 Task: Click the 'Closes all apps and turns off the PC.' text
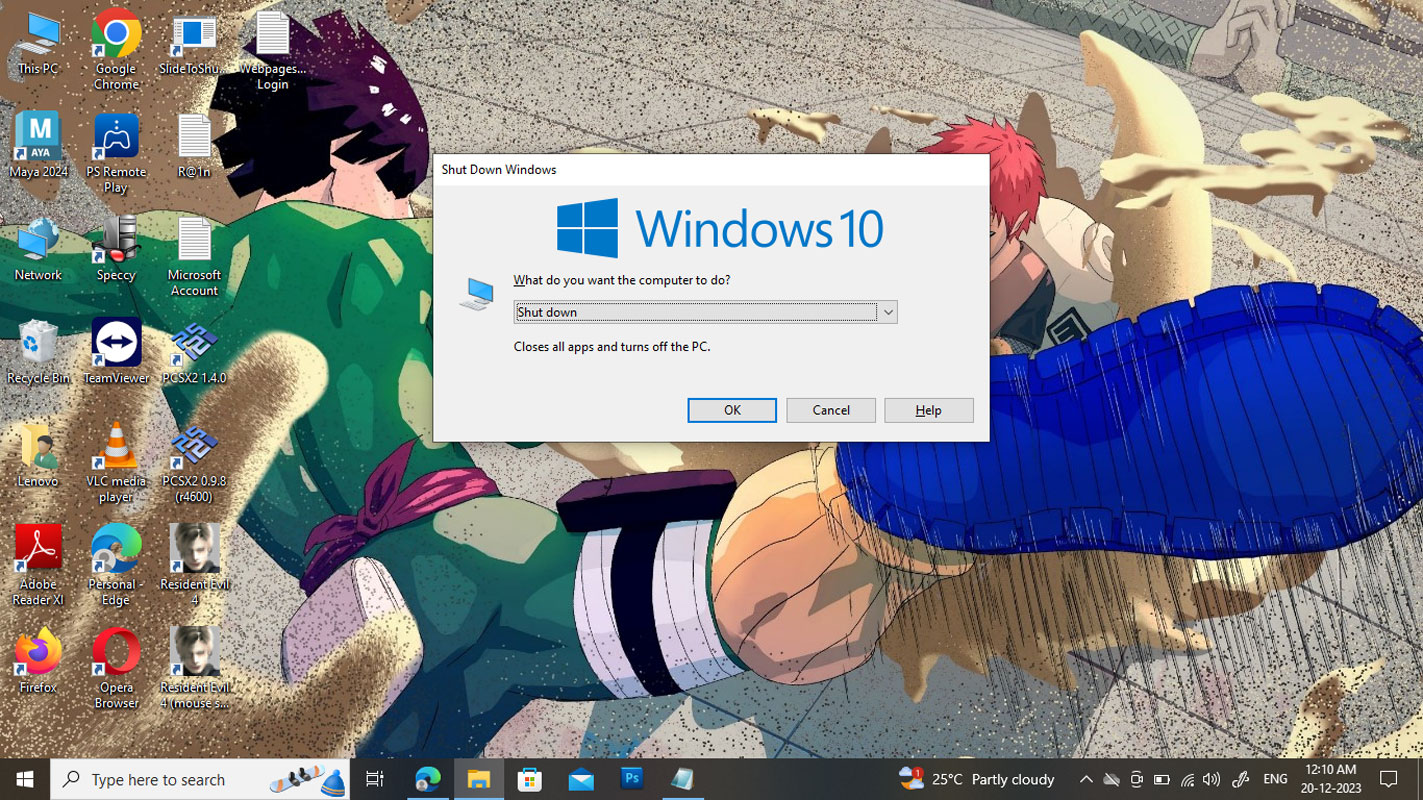(612, 347)
